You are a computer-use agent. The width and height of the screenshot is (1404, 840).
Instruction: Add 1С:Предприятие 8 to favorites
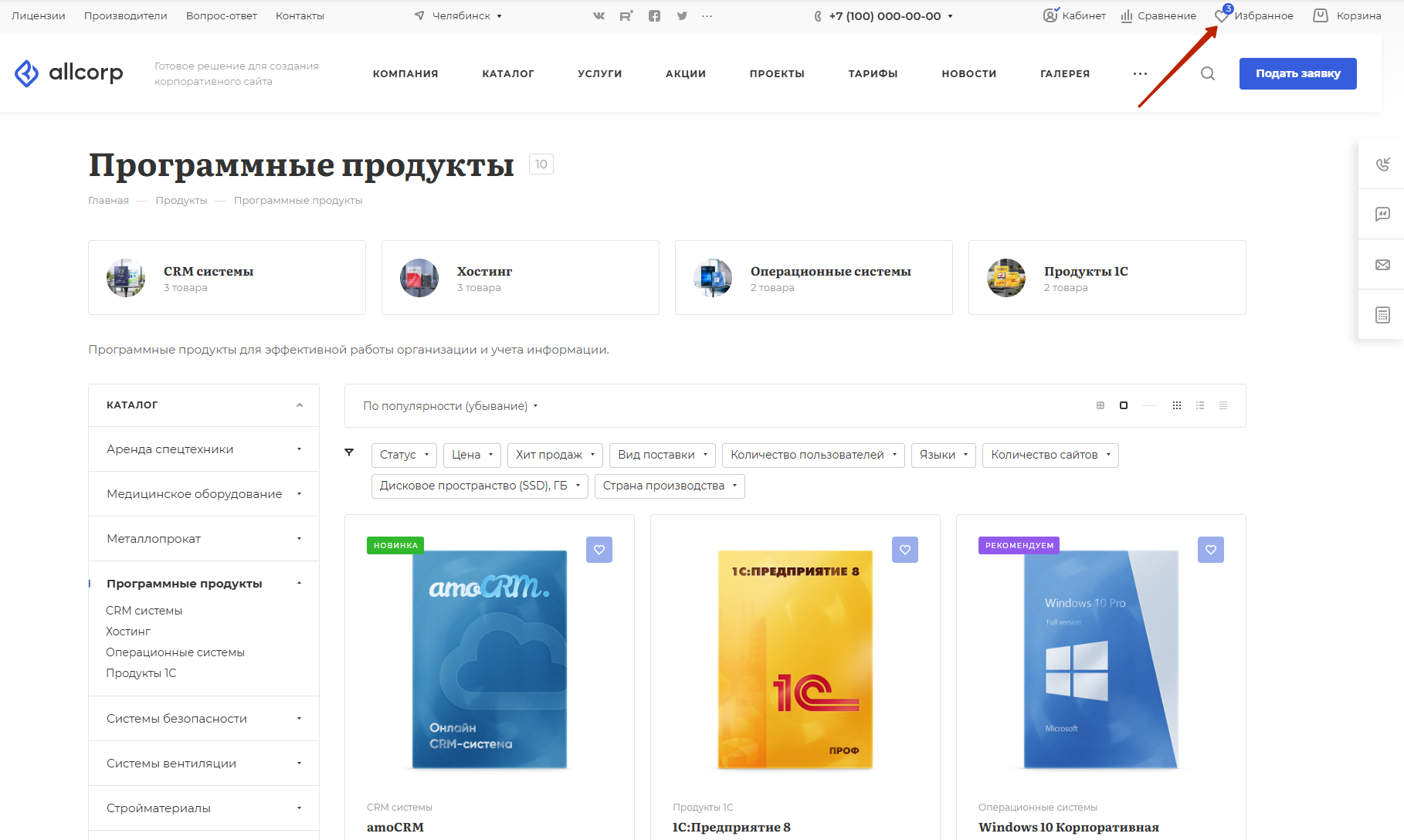(905, 550)
